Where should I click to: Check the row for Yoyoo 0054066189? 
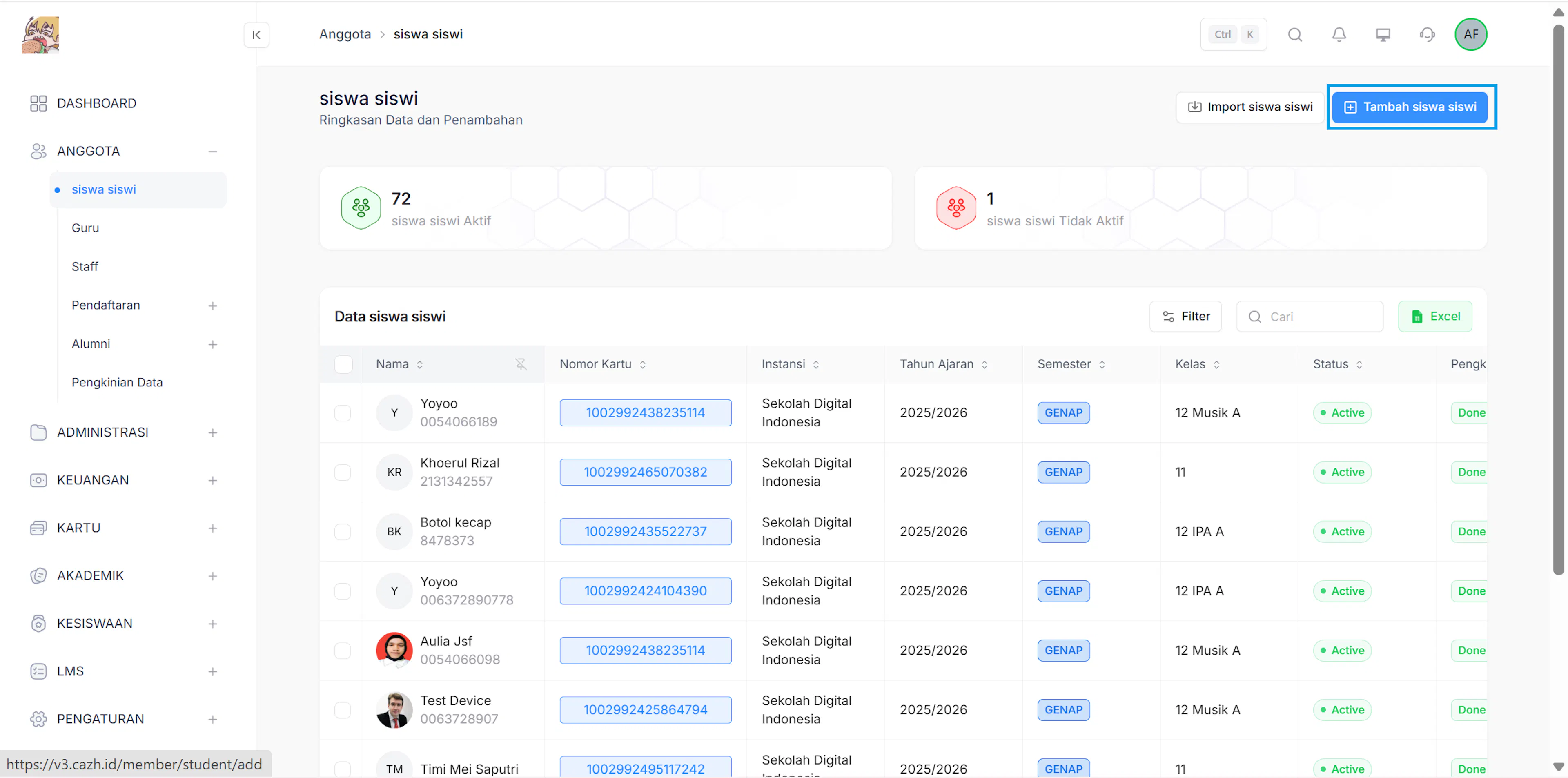[343, 413]
